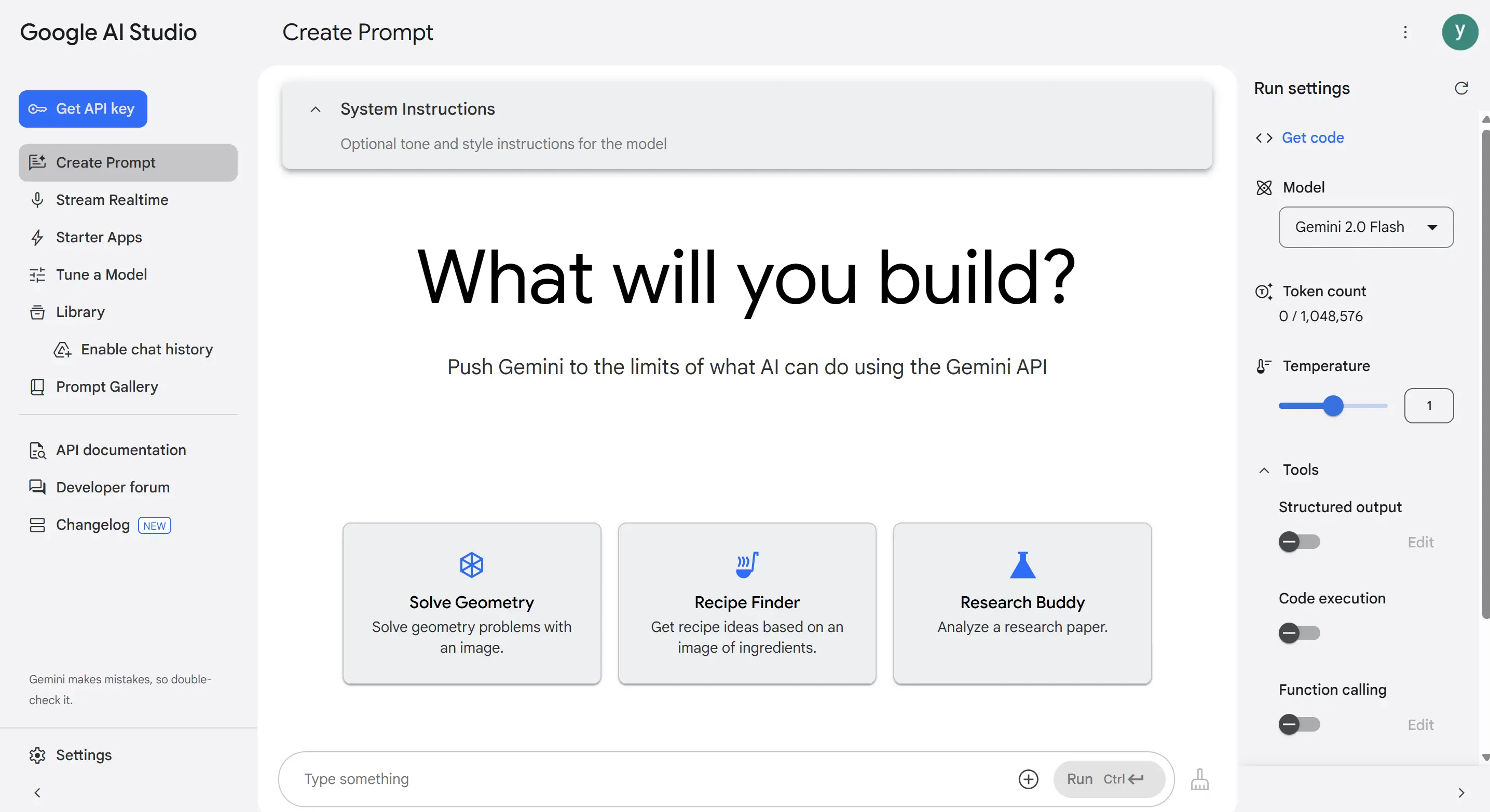Click the Solve Geometry cube icon
The height and width of the screenshot is (812, 1490).
coord(471,565)
